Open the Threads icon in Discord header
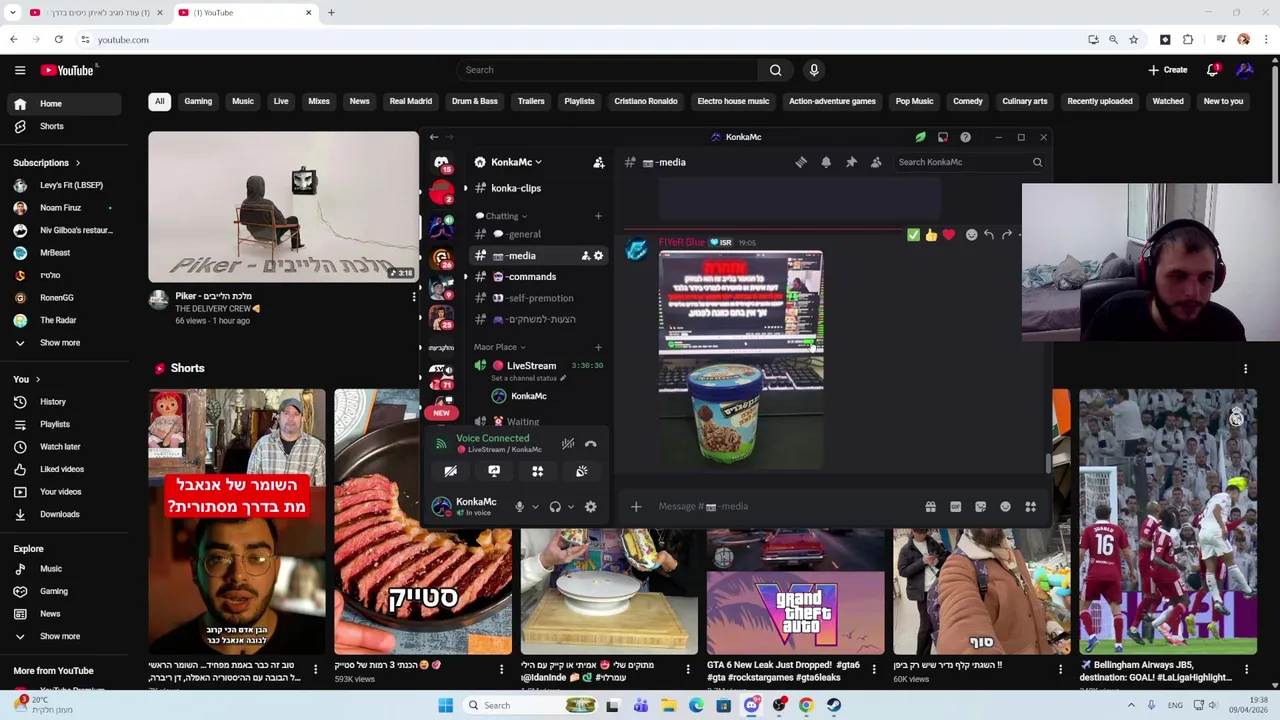 tap(801, 162)
